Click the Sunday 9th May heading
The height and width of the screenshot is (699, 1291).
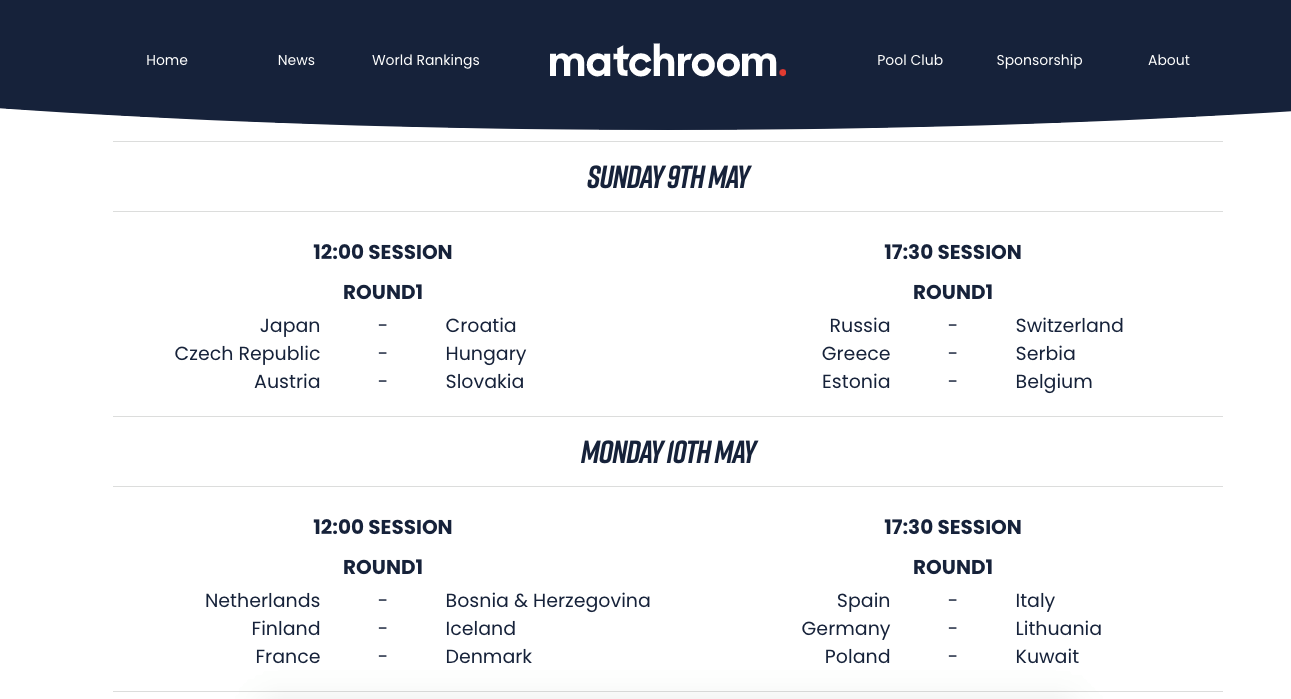click(668, 177)
